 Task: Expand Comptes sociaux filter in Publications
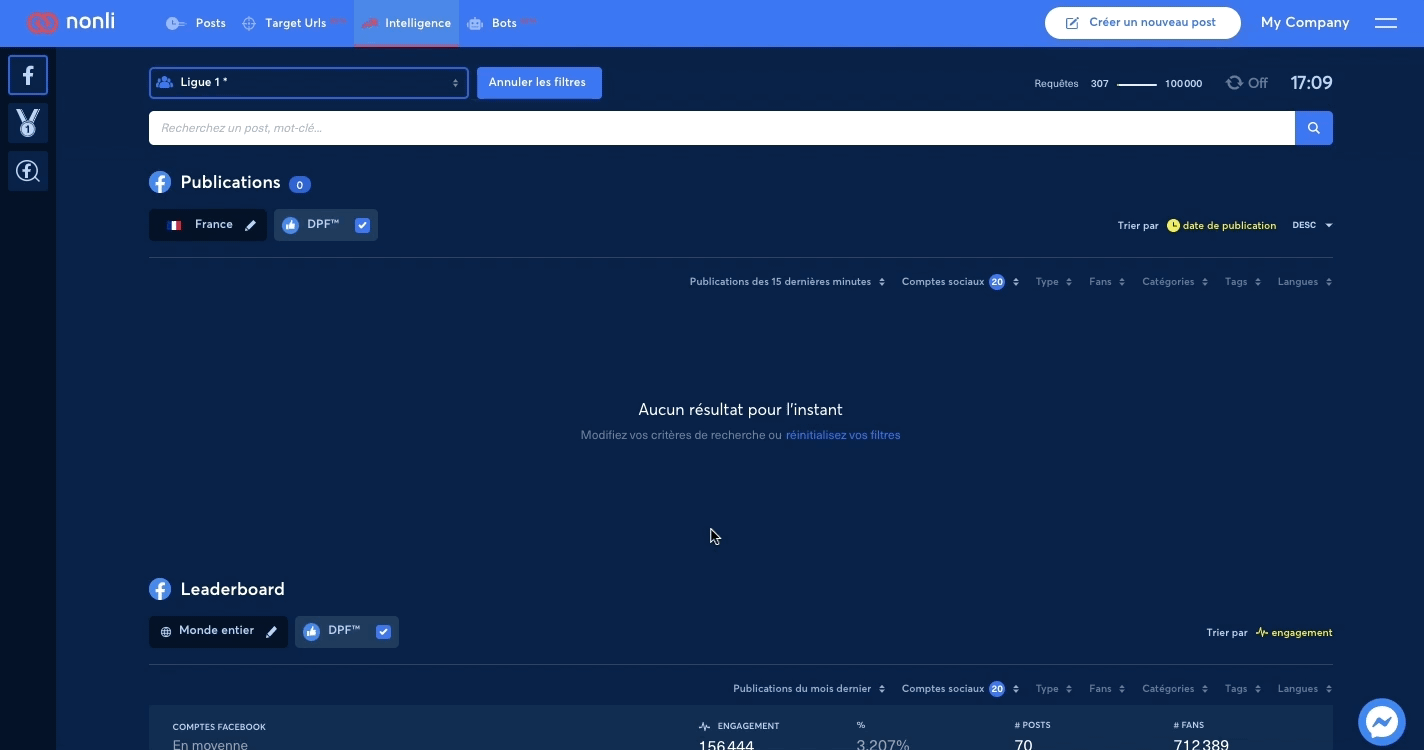(960, 282)
